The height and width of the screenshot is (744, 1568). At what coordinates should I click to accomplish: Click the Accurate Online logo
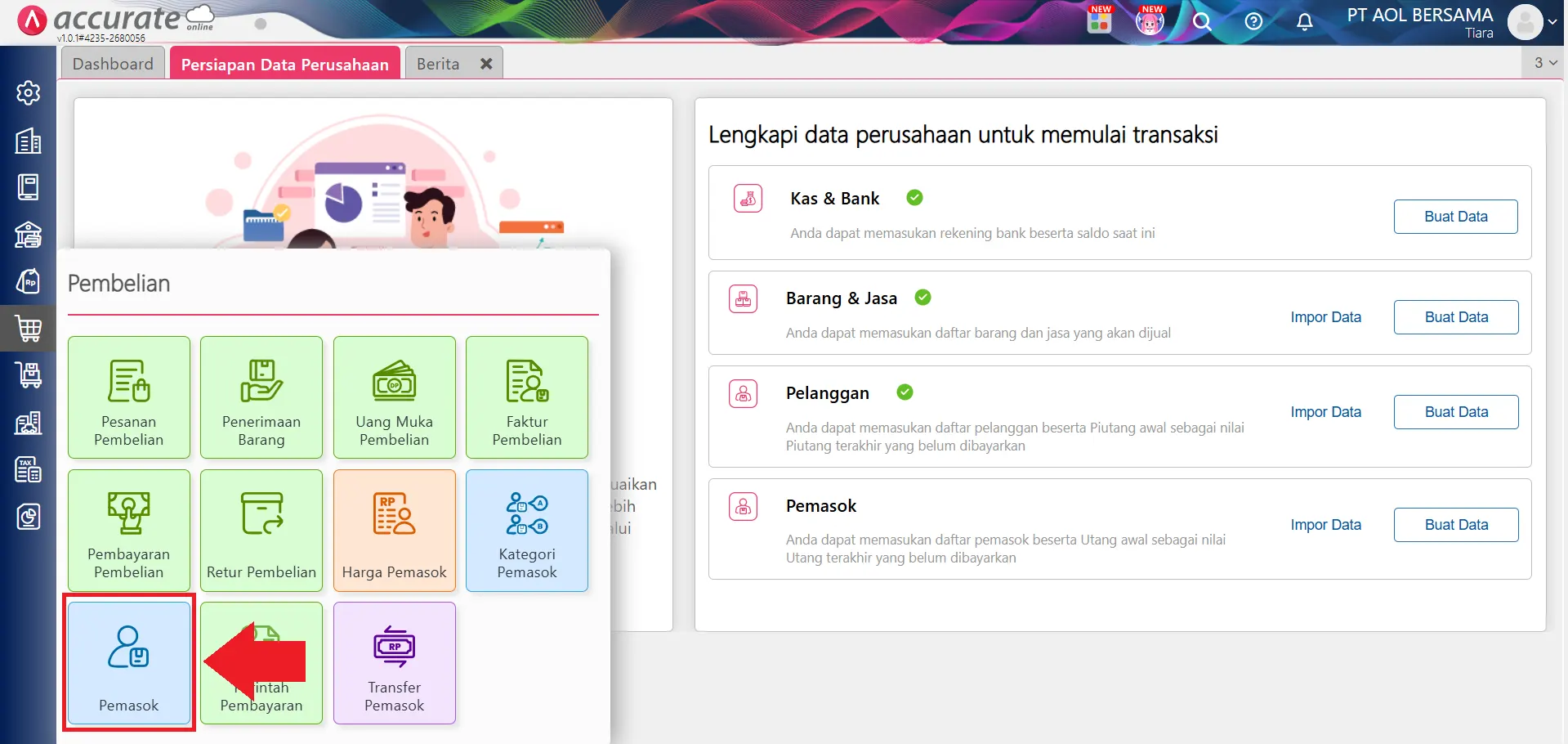115,20
